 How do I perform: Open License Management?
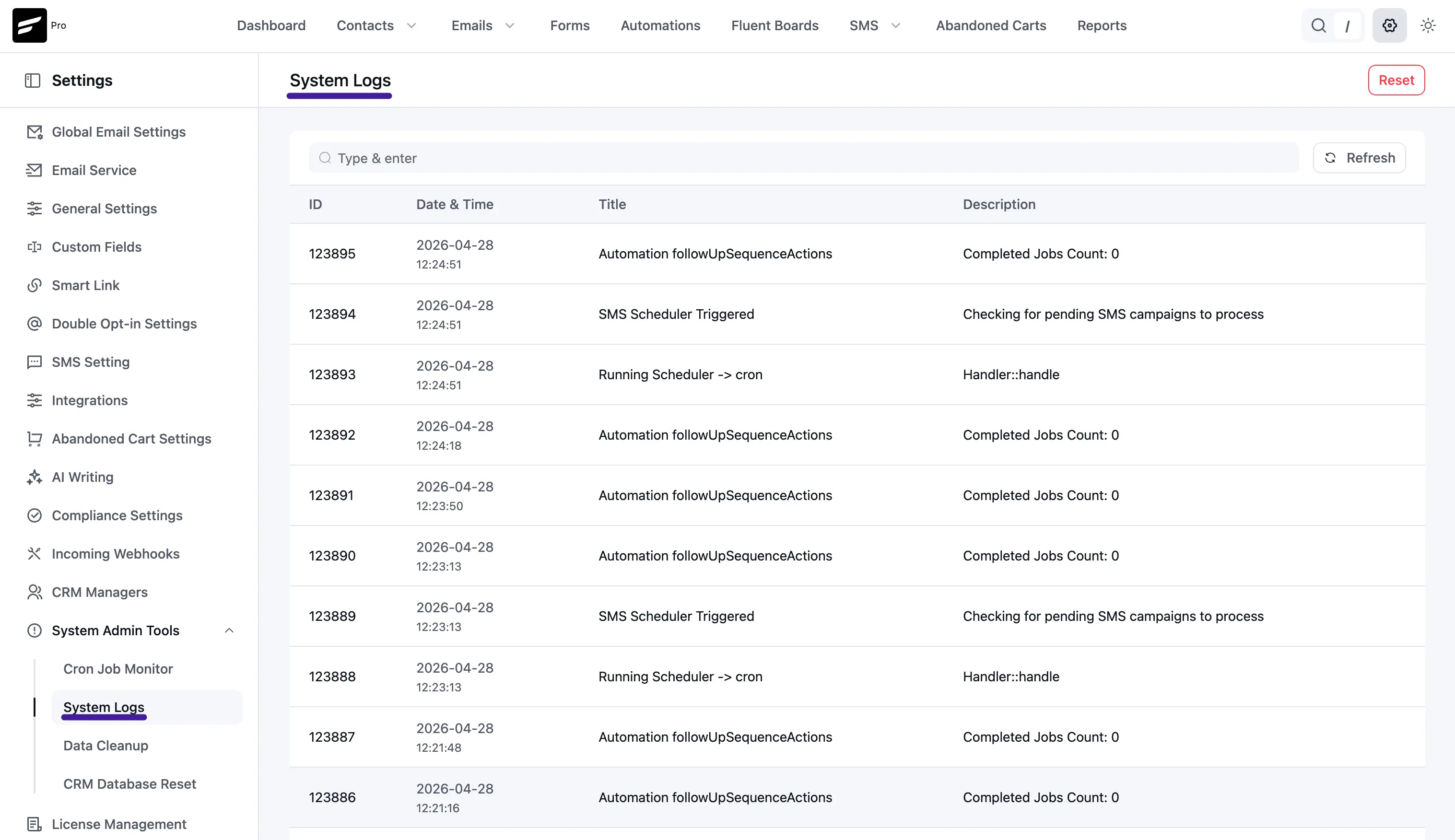pyautogui.click(x=119, y=825)
